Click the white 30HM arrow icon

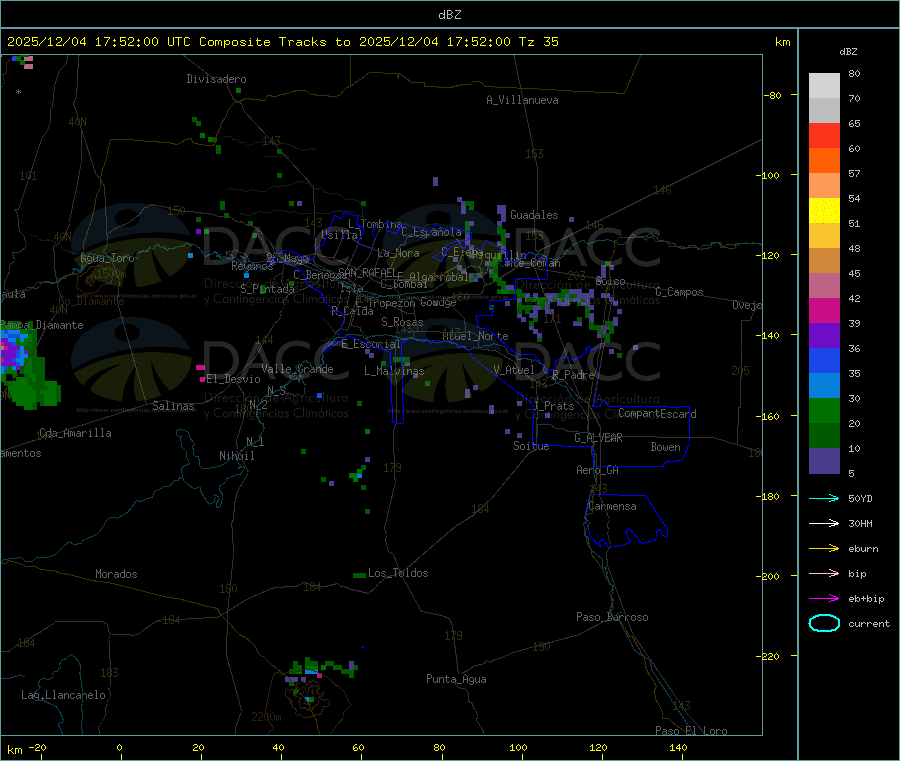pos(824,523)
